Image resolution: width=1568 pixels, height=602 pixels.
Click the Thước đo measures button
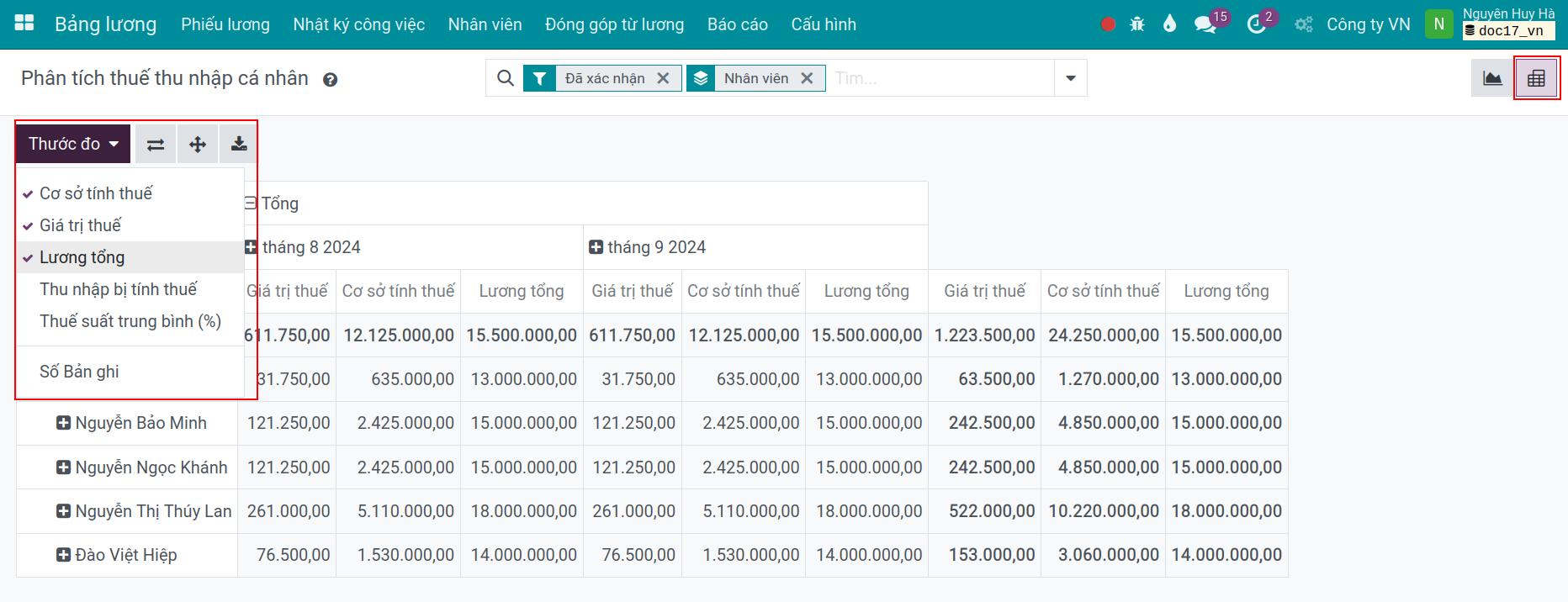(x=73, y=144)
